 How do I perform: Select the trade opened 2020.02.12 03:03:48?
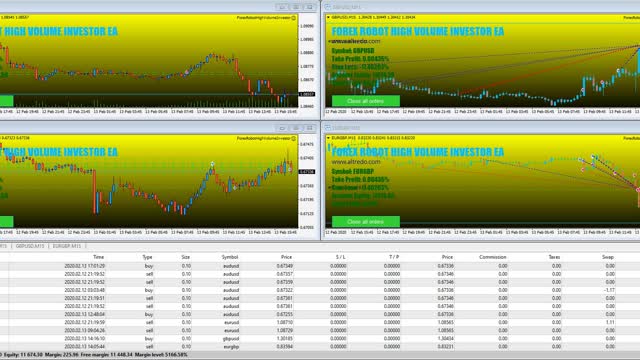pos(320,290)
